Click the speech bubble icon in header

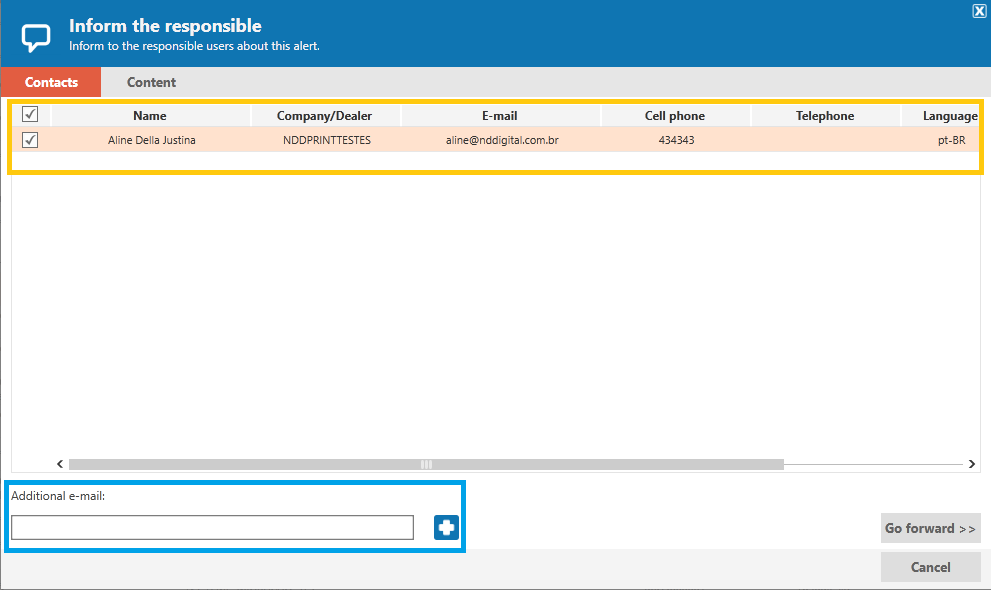pyautogui.click(x=36, y=37)
